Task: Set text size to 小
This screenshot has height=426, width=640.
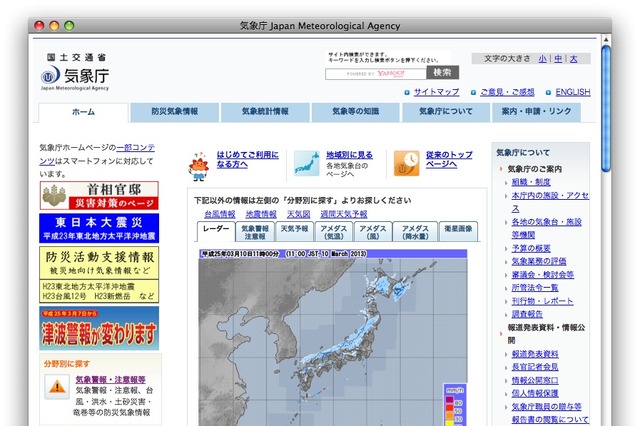Action: tap(542, 59)
